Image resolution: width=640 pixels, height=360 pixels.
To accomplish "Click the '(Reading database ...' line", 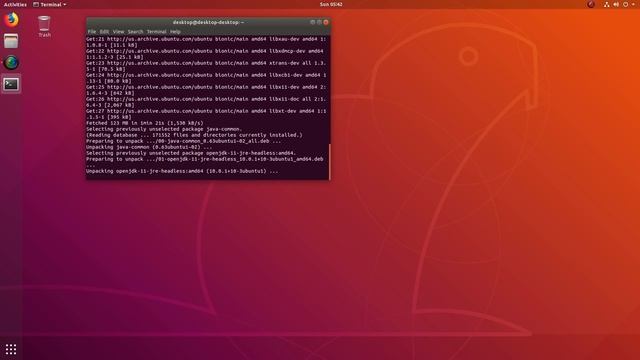I will click(194, 135).
